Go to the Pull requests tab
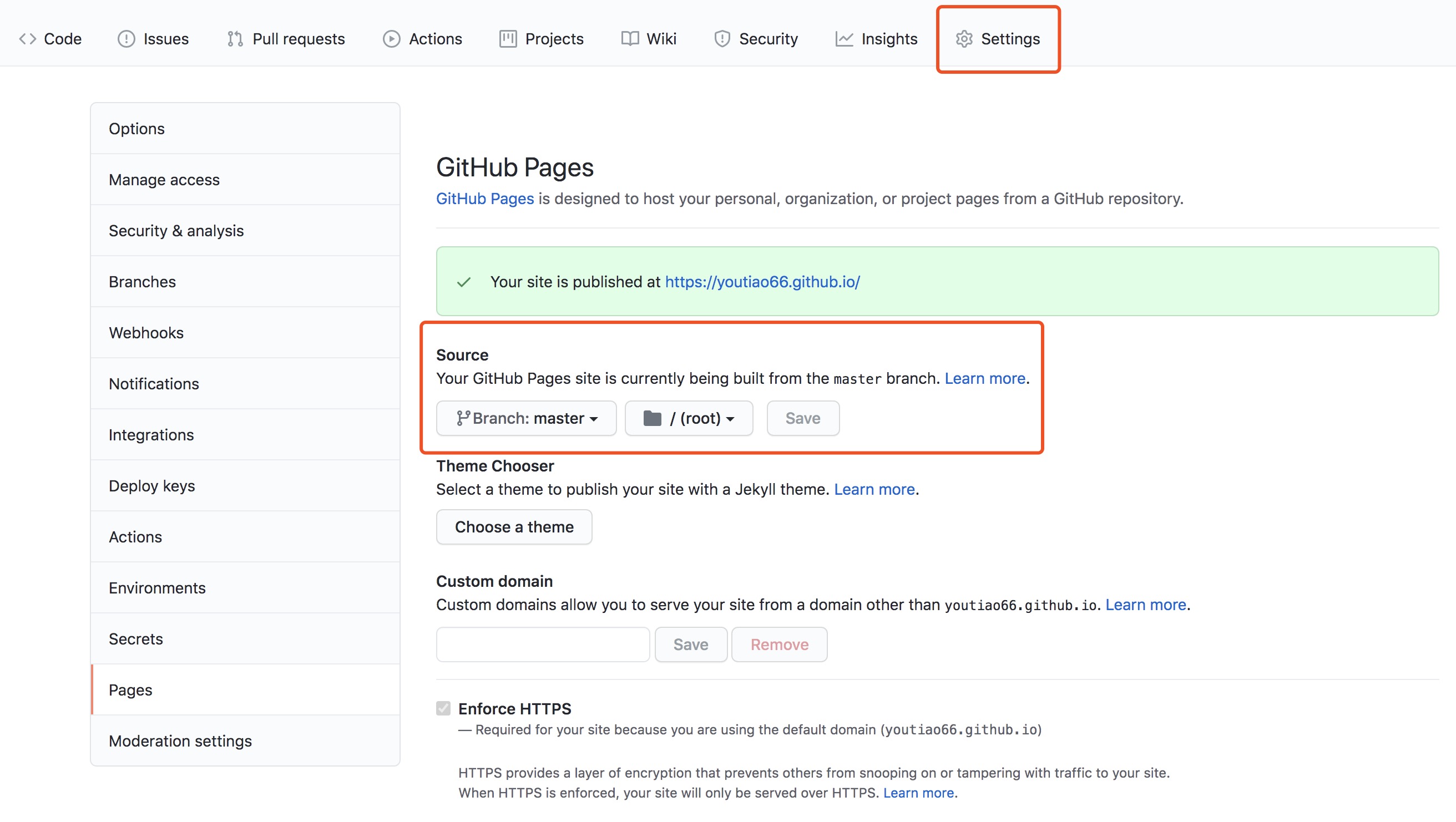The width and height of the screenshot is (1456, 822). (286, 39)
